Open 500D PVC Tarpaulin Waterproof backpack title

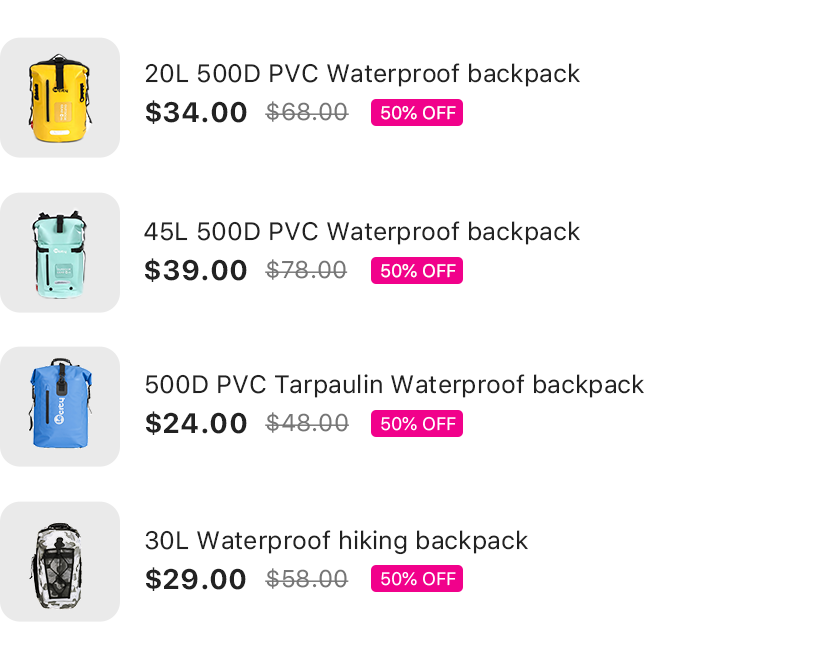coord(394,385)
